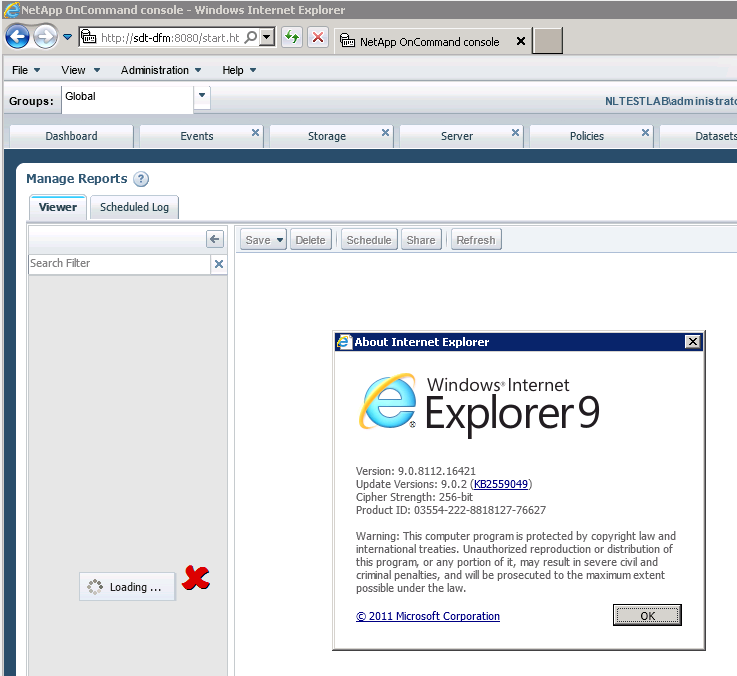Switch to the Events tab

coord(196,136)
